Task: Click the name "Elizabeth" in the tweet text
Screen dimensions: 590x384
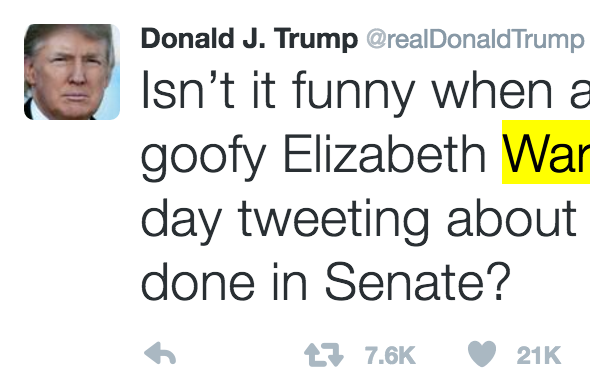Action: tap(385, 153)
